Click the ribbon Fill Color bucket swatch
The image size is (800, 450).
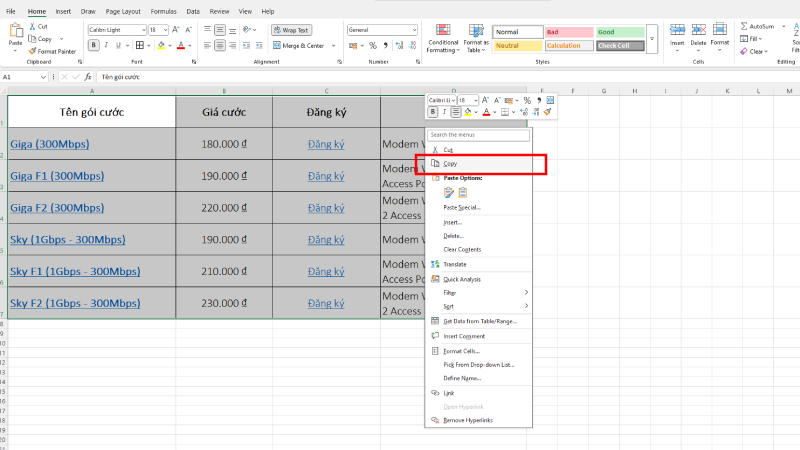[162, 45]
